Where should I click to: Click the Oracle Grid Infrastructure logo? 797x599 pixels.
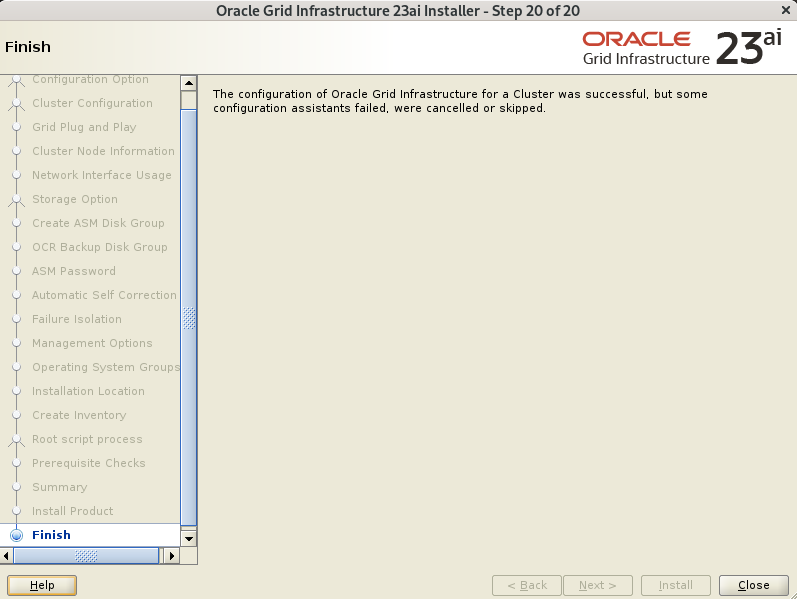tap(682, 48)
